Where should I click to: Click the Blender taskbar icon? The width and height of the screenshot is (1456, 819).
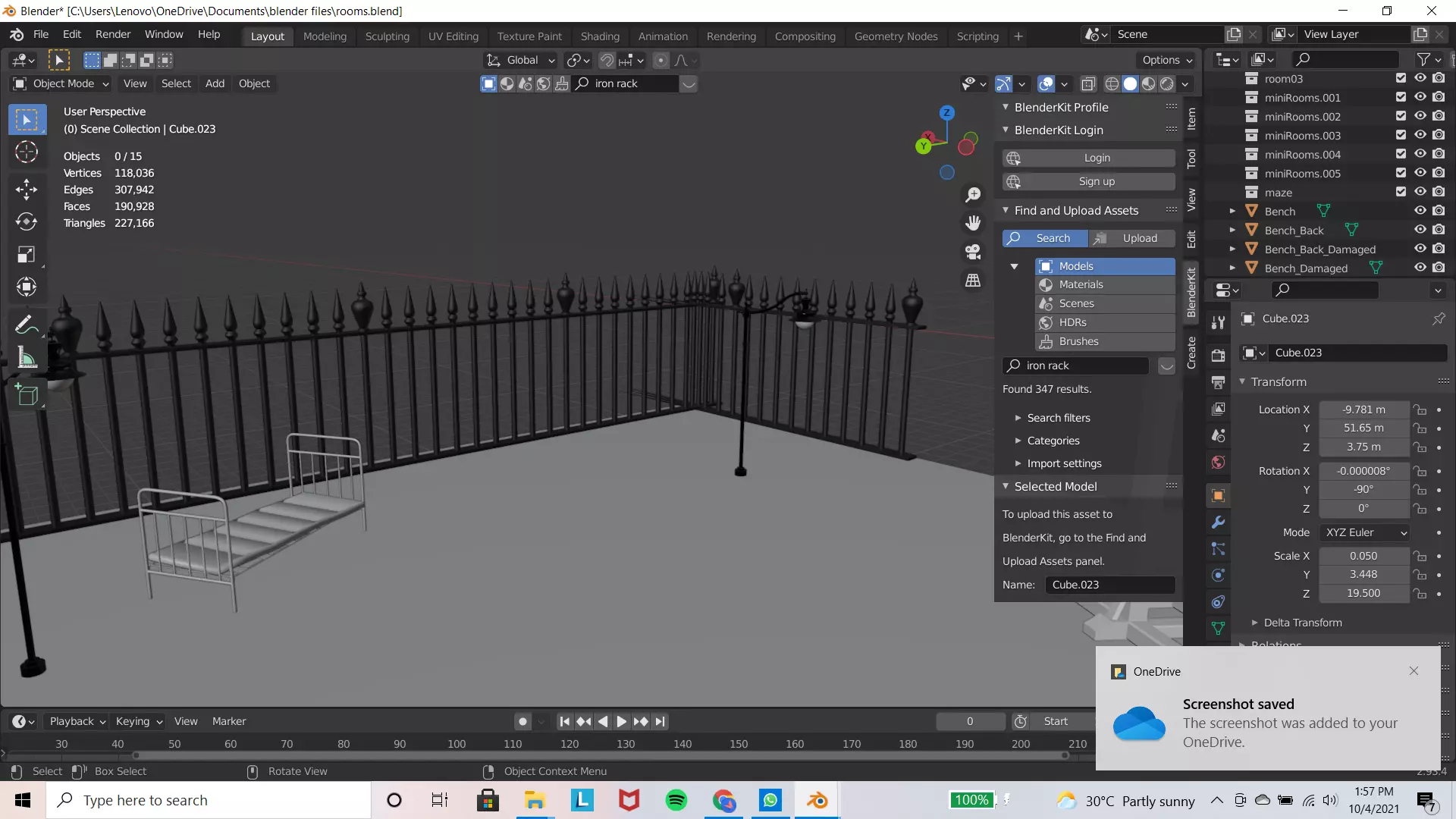click(x=817, y=800)
